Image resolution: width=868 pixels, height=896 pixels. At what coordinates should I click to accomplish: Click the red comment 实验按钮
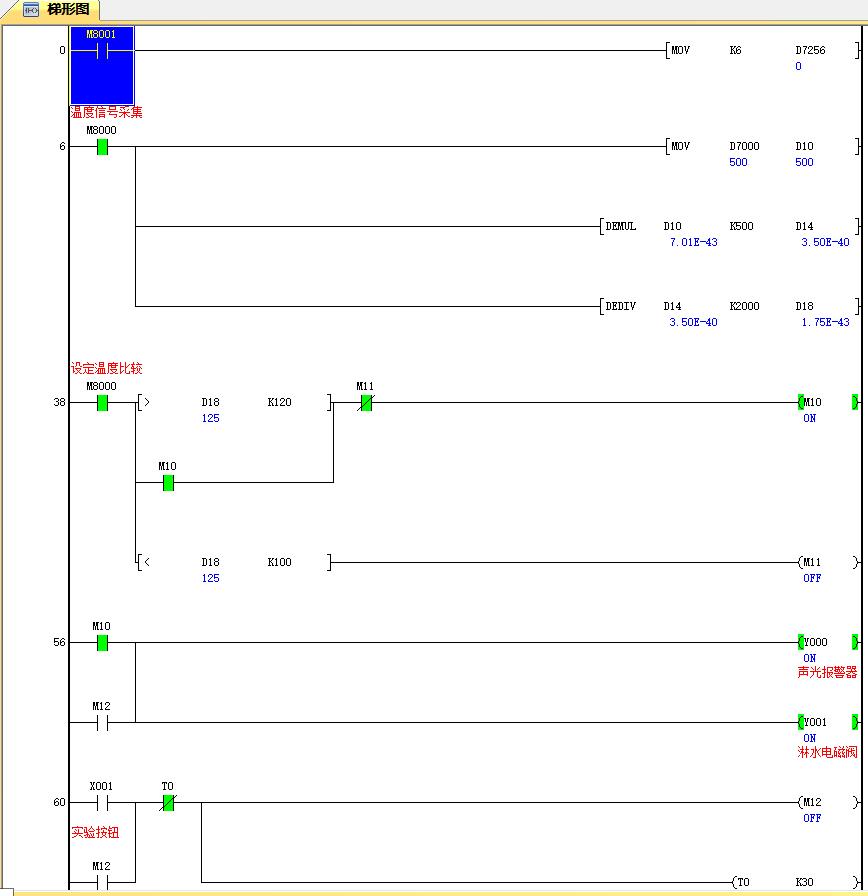click(x=95, y=832)
